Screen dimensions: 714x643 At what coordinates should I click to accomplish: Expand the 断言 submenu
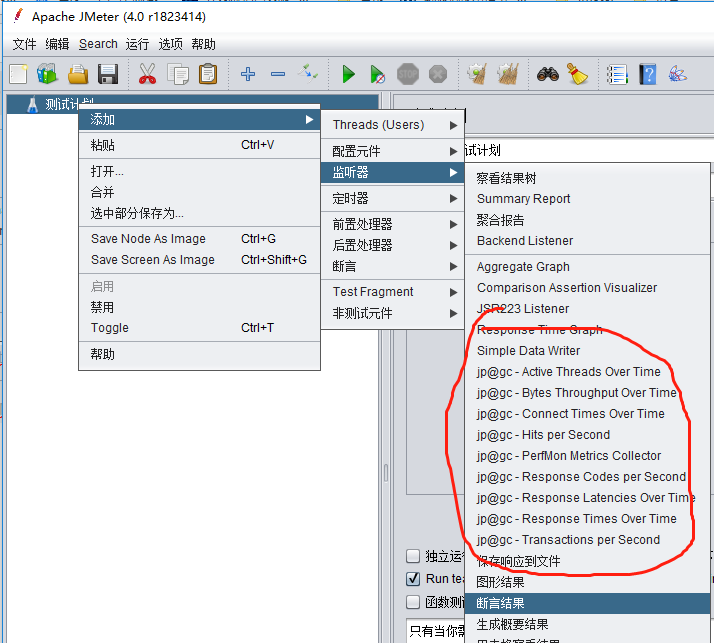pos(393,266)
